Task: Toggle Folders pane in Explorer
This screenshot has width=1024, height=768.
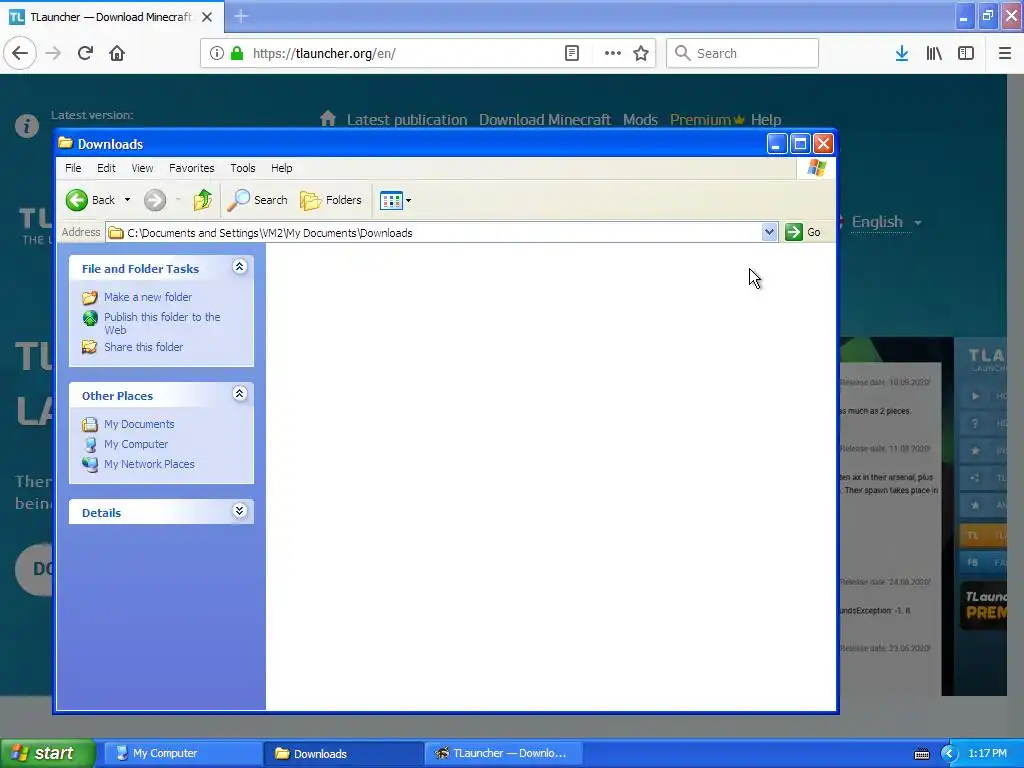Action: [x=331, y=200]
